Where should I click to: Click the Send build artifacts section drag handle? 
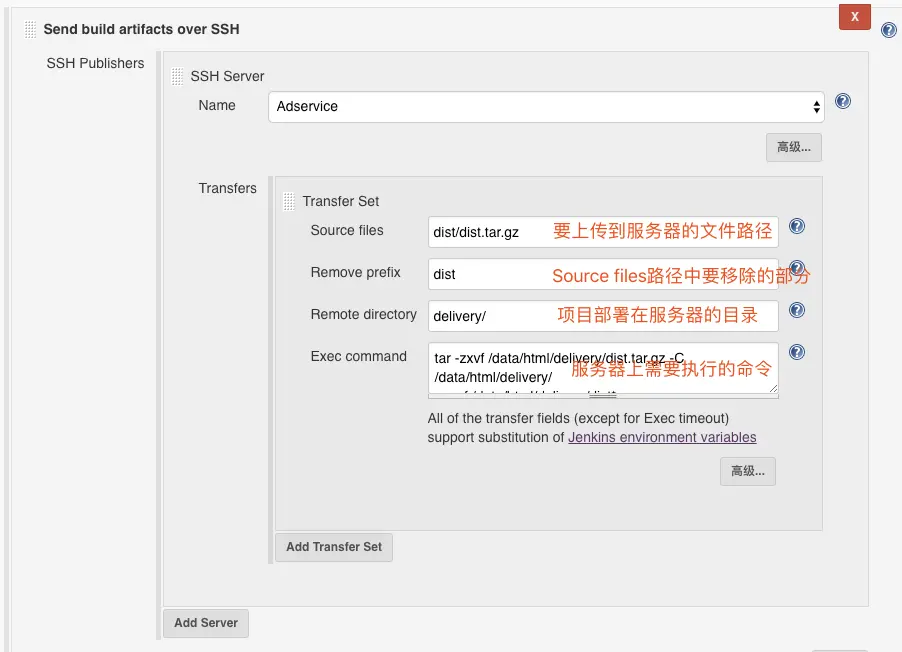click(30, 30)
